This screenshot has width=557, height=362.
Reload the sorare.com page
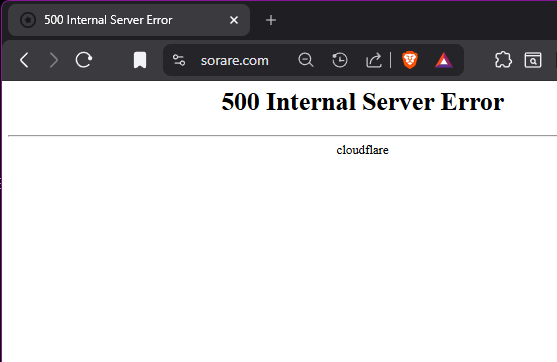tap(84, 60)
